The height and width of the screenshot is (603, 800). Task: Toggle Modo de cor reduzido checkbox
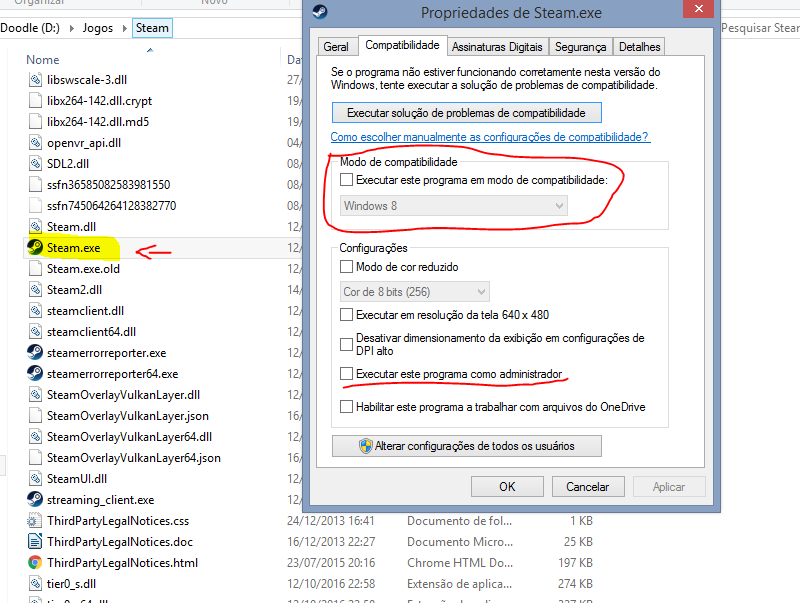[346, 266]
